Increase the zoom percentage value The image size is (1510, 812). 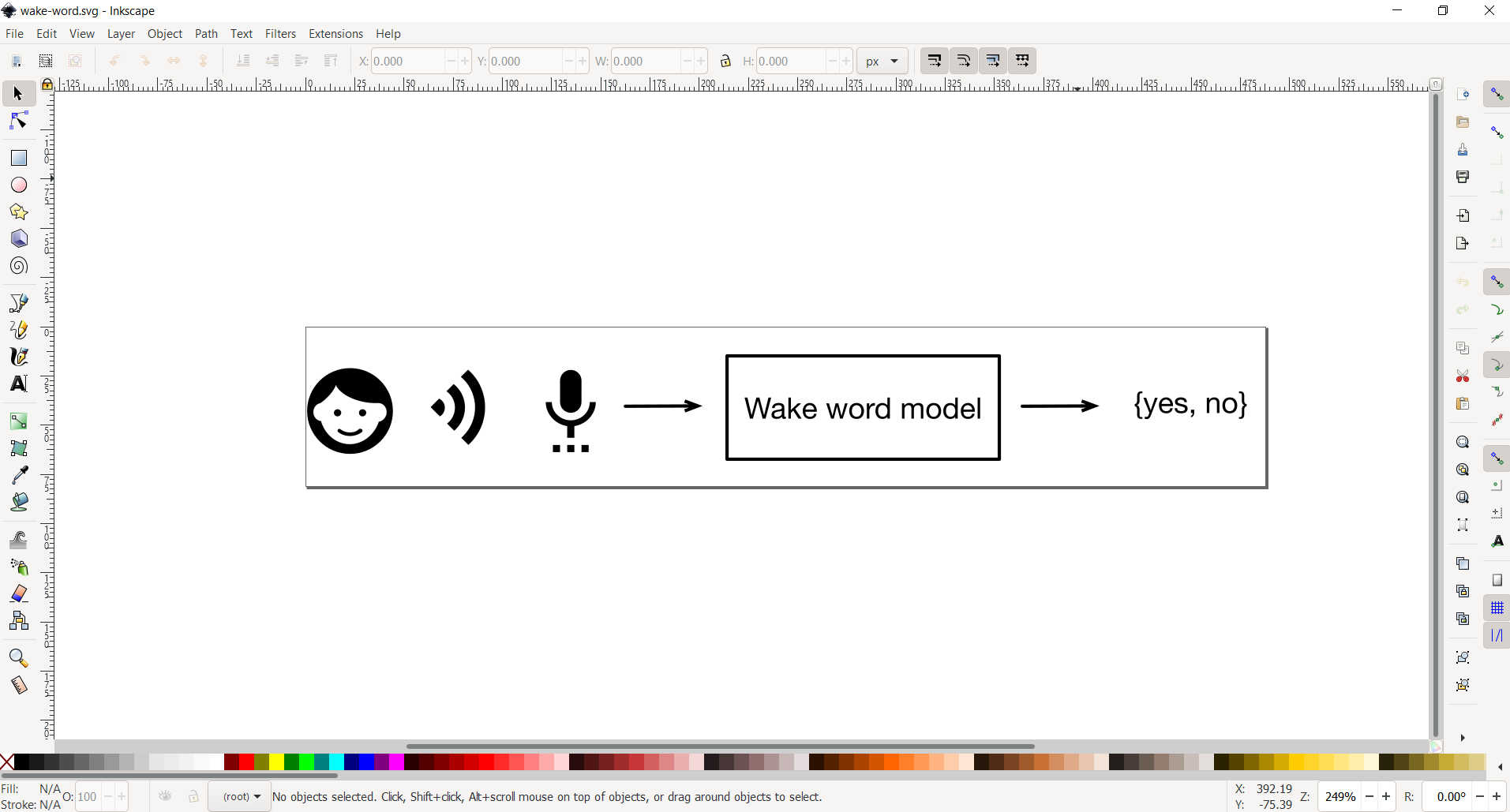point(1386,797)
